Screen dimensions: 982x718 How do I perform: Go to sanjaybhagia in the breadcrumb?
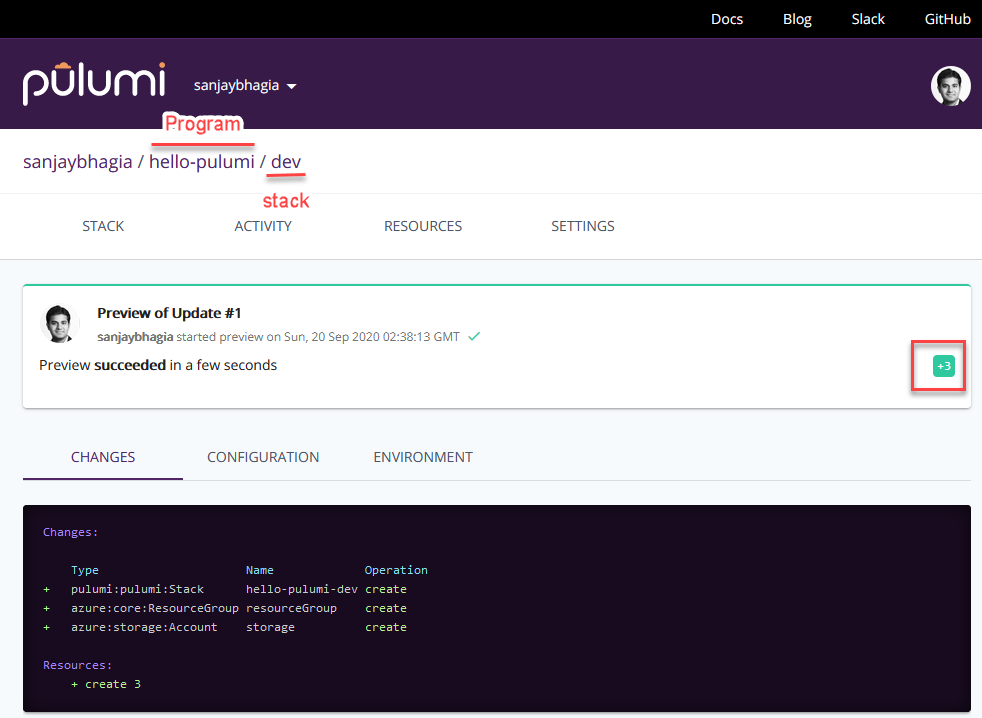click(78, 162)
